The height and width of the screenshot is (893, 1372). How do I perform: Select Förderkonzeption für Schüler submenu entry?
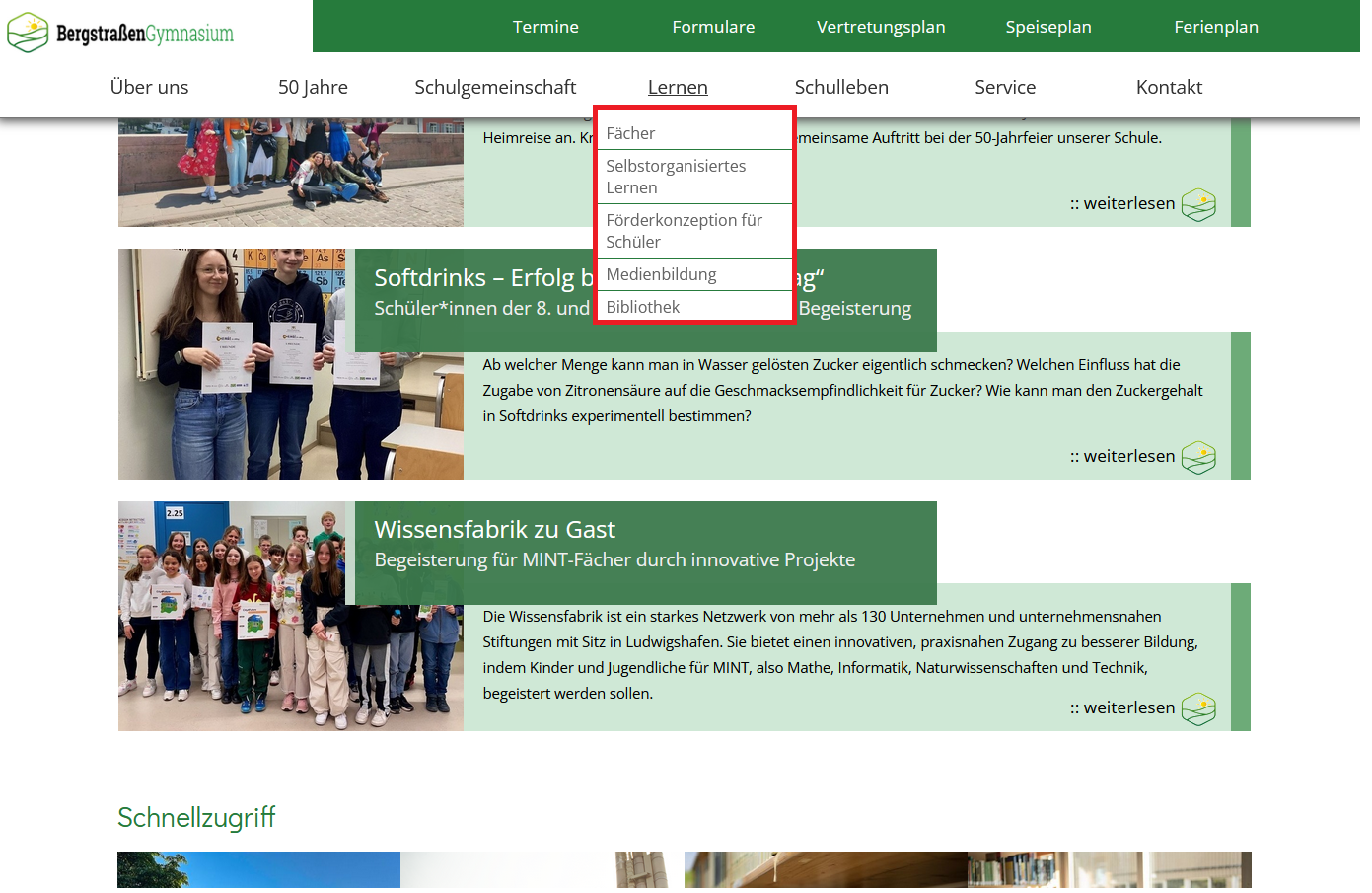click(684, 231)
